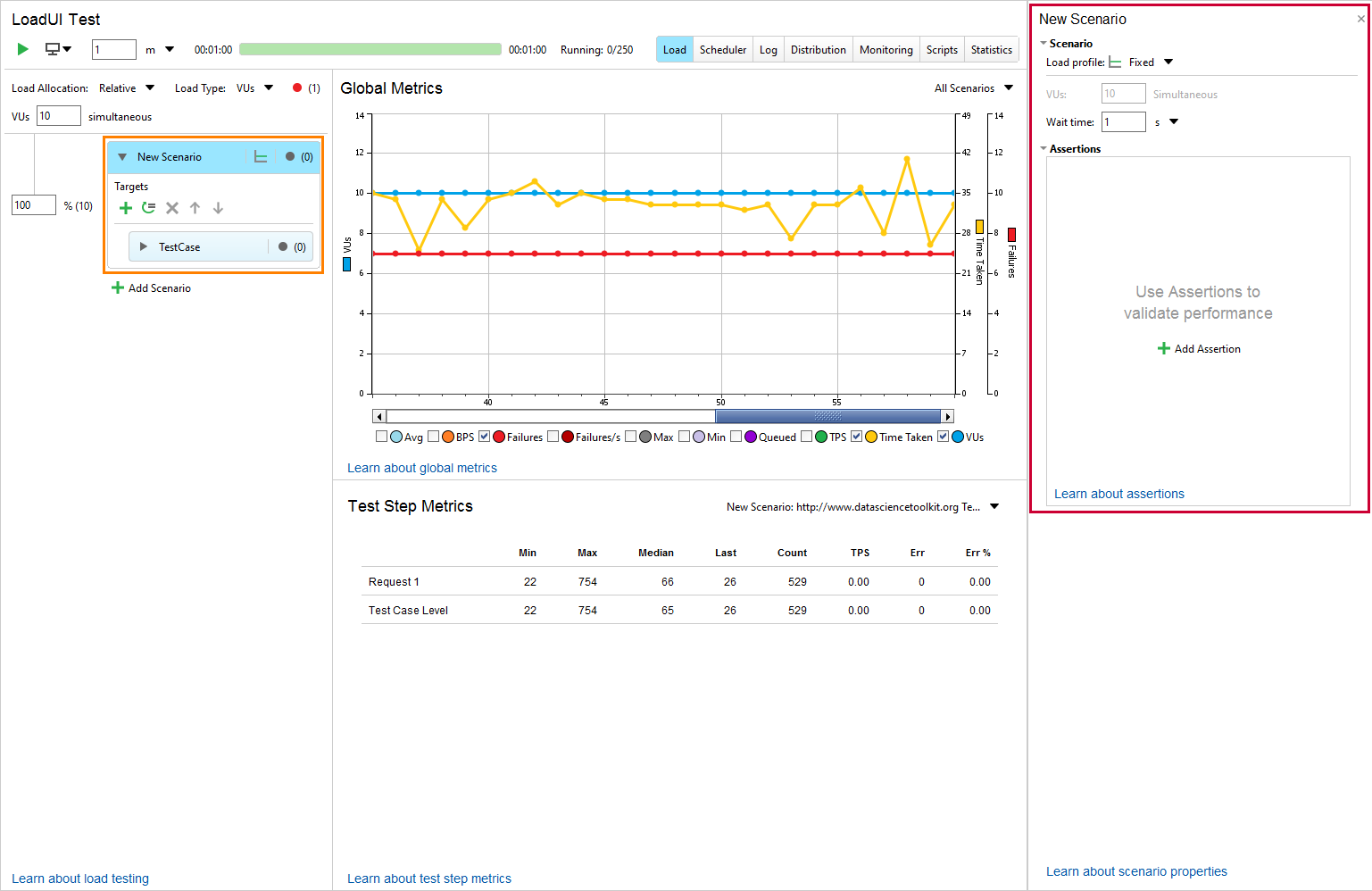Uncheck the Time Taken metric checkbox
1372x891 pixels.
pos(857,437)
